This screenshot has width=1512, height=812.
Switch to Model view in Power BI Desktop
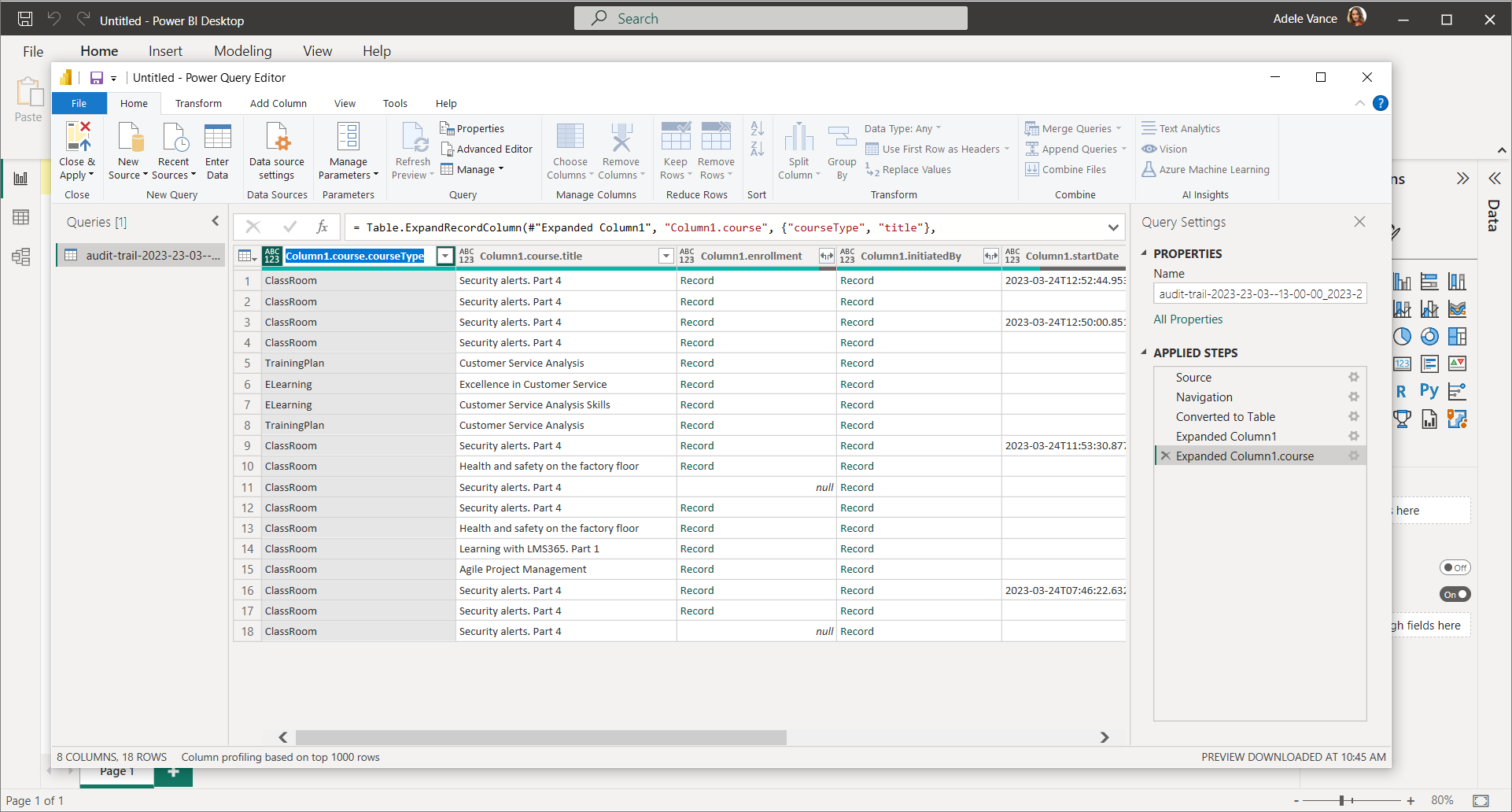[21, 257]
